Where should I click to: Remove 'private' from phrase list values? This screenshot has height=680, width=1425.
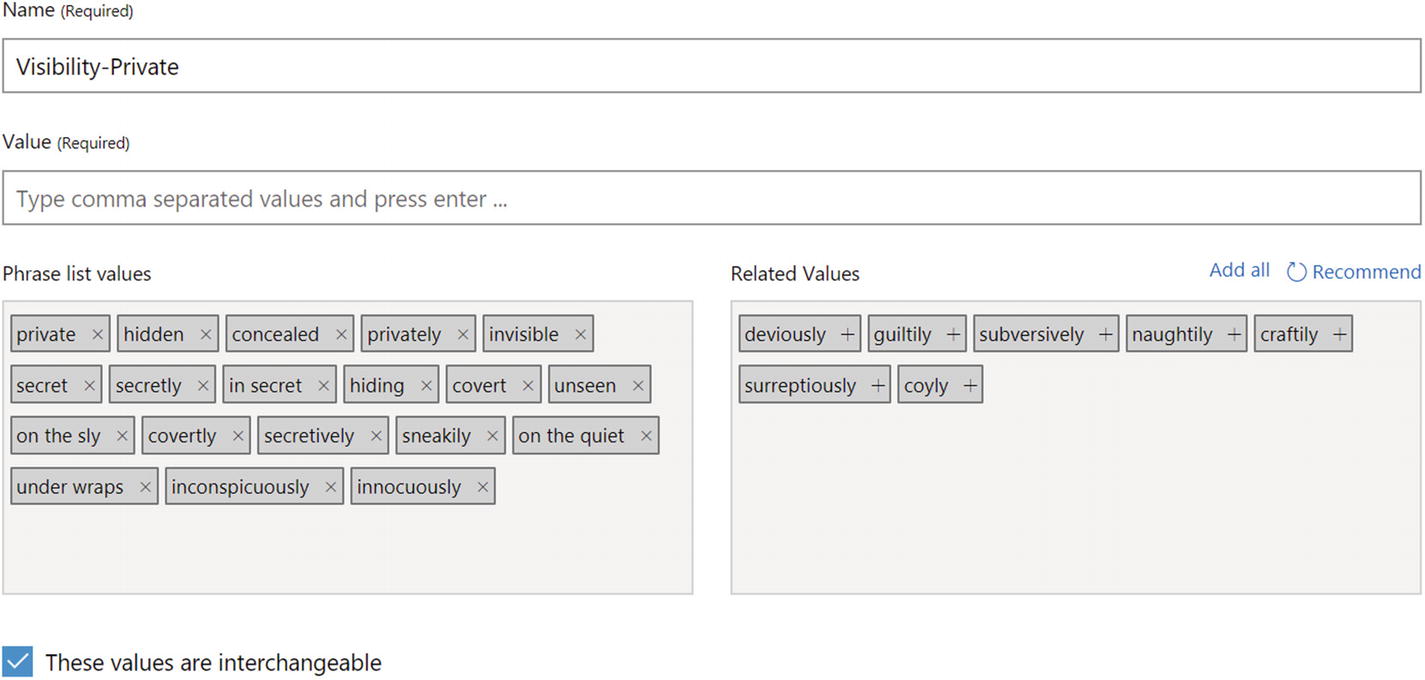[x=97, y=335]
